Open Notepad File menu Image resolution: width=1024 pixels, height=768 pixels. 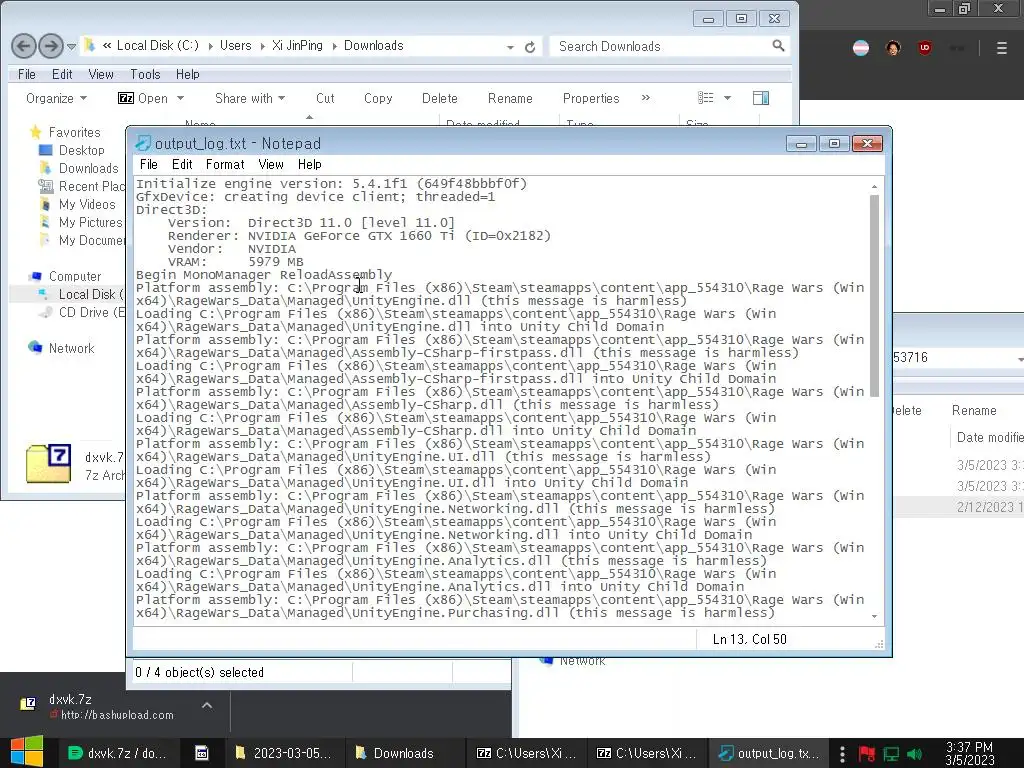[149, 165]
